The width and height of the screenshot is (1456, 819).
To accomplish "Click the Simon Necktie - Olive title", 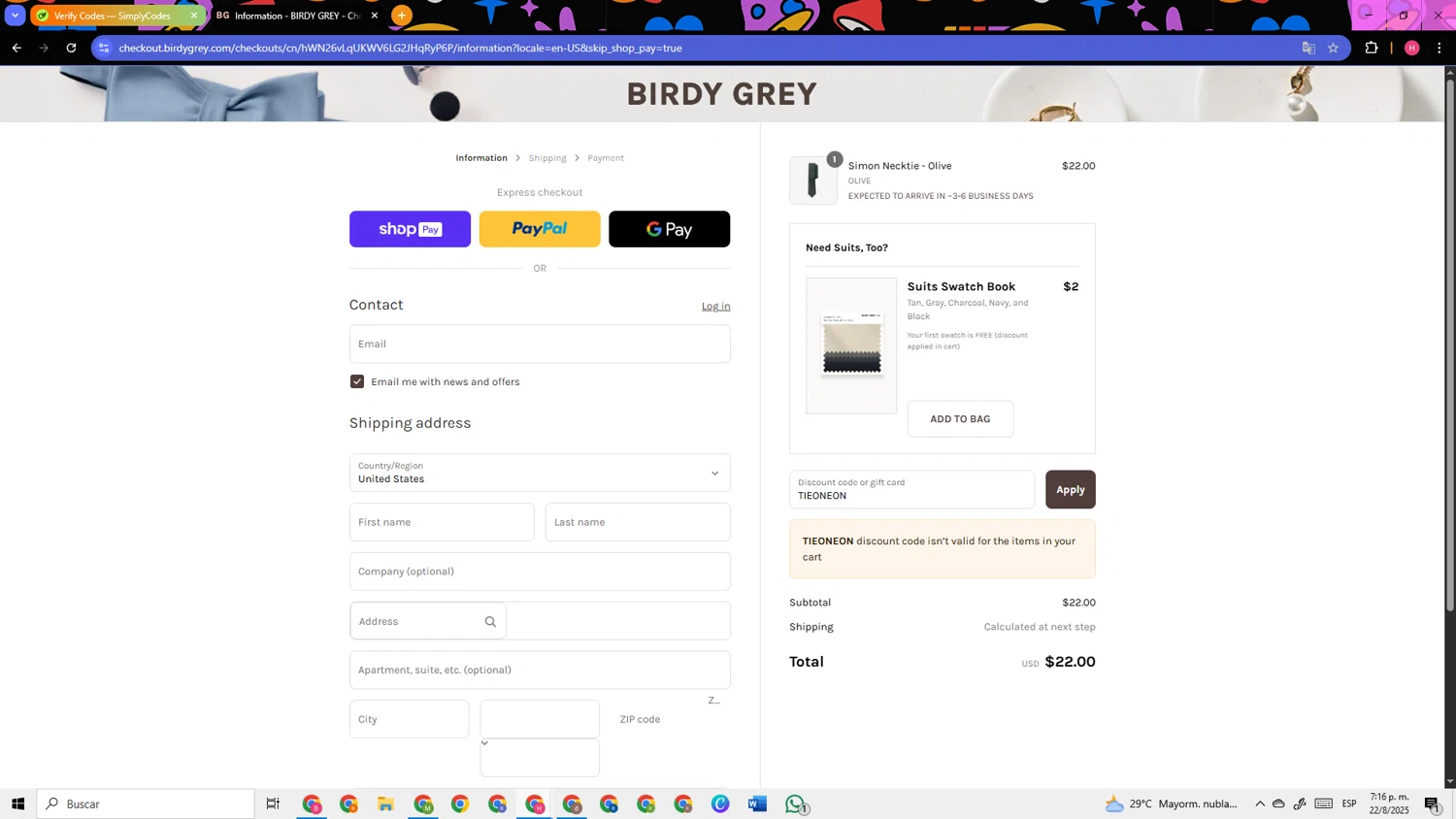I will tap(899, 166).
